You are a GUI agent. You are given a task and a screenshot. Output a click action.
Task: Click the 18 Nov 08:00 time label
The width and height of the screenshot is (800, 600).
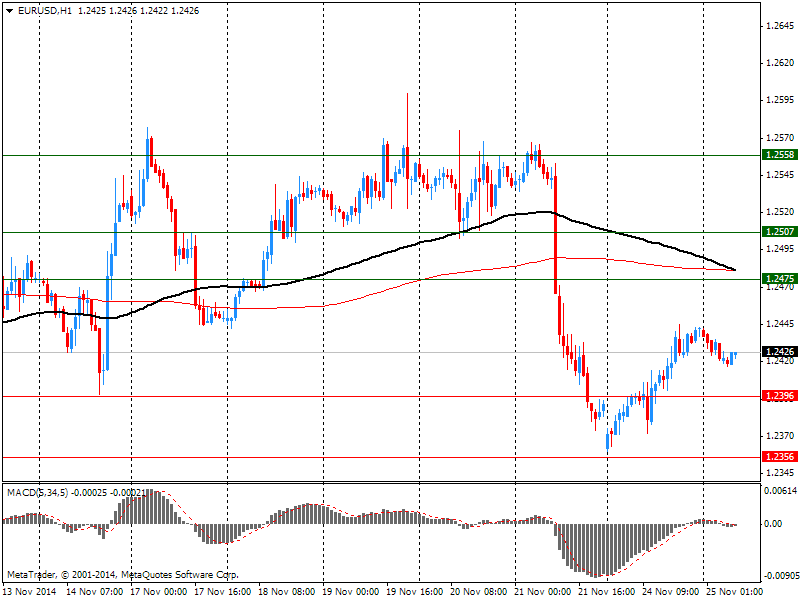click(x=287, y=592)
